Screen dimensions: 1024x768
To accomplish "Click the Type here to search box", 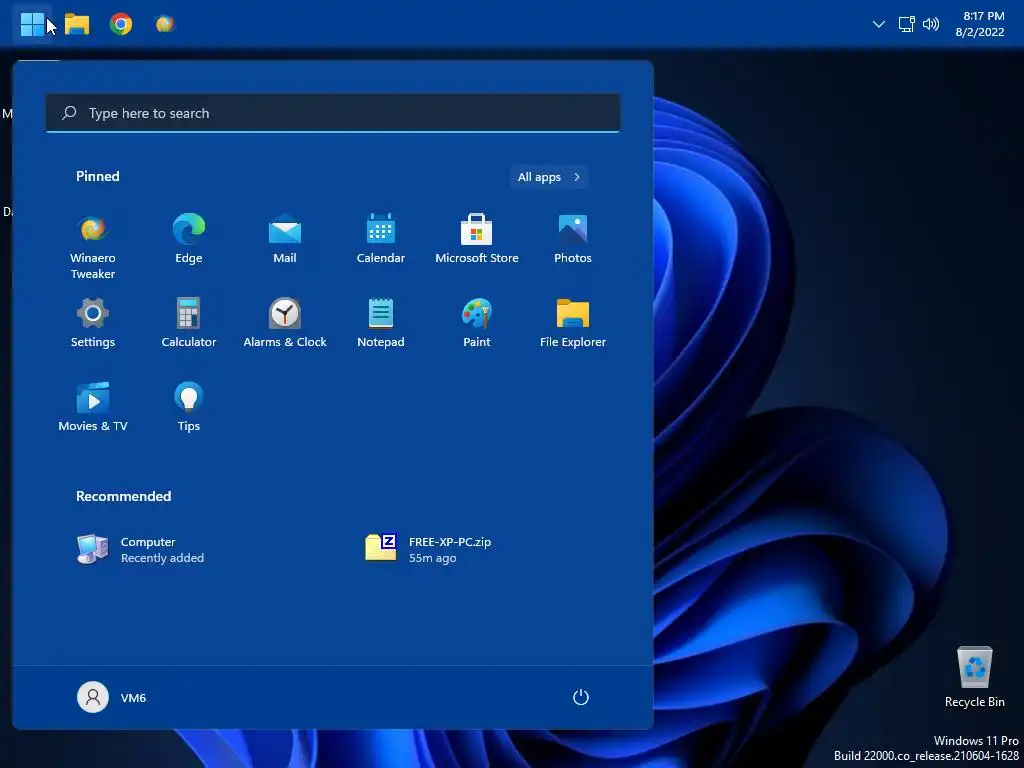I will (x=332, y=113).
